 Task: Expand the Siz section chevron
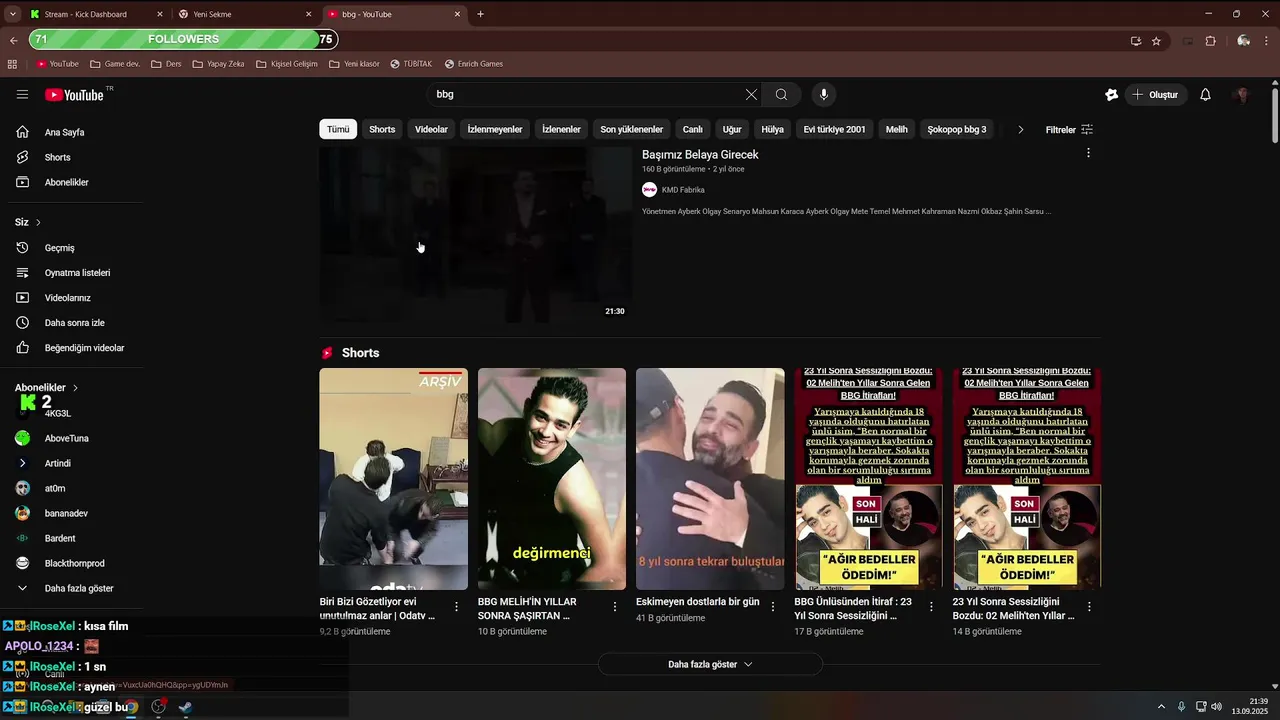click(x=38, y=222)
